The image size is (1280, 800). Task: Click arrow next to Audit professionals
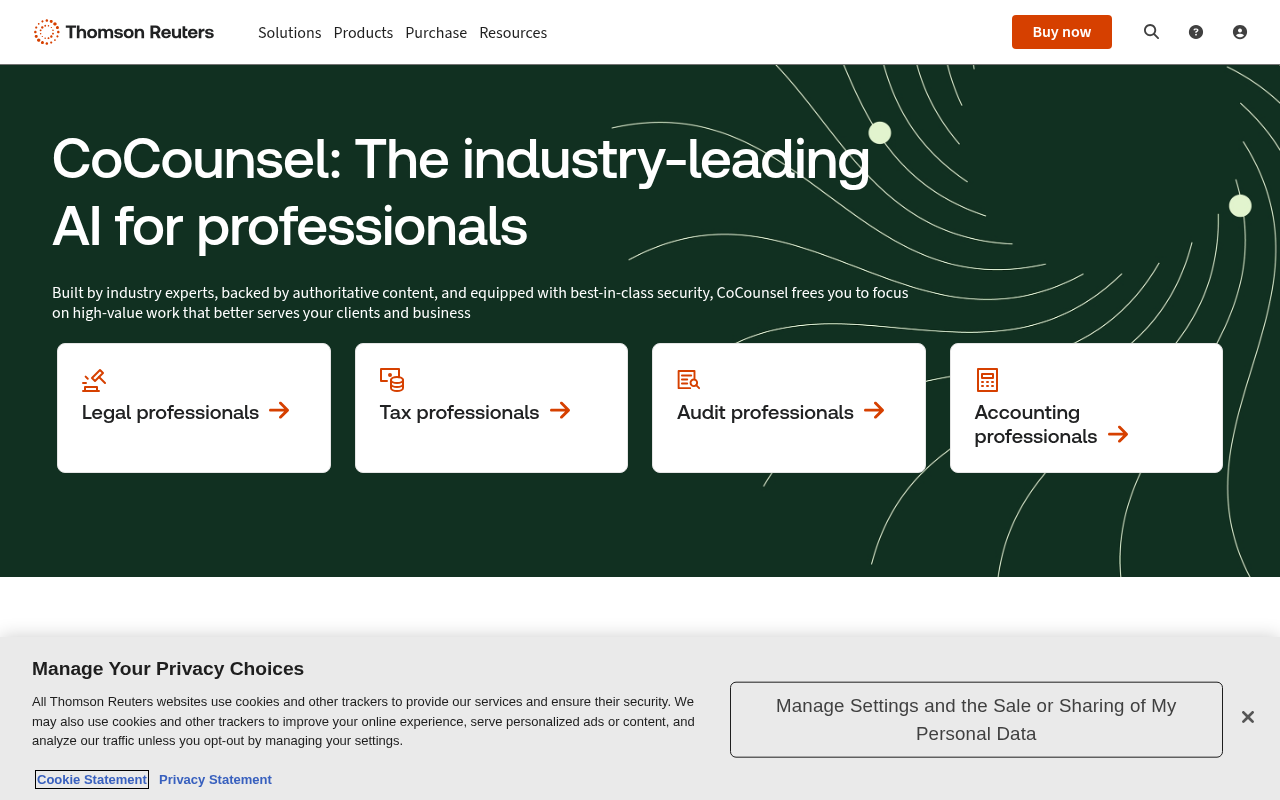coord(874,410)
